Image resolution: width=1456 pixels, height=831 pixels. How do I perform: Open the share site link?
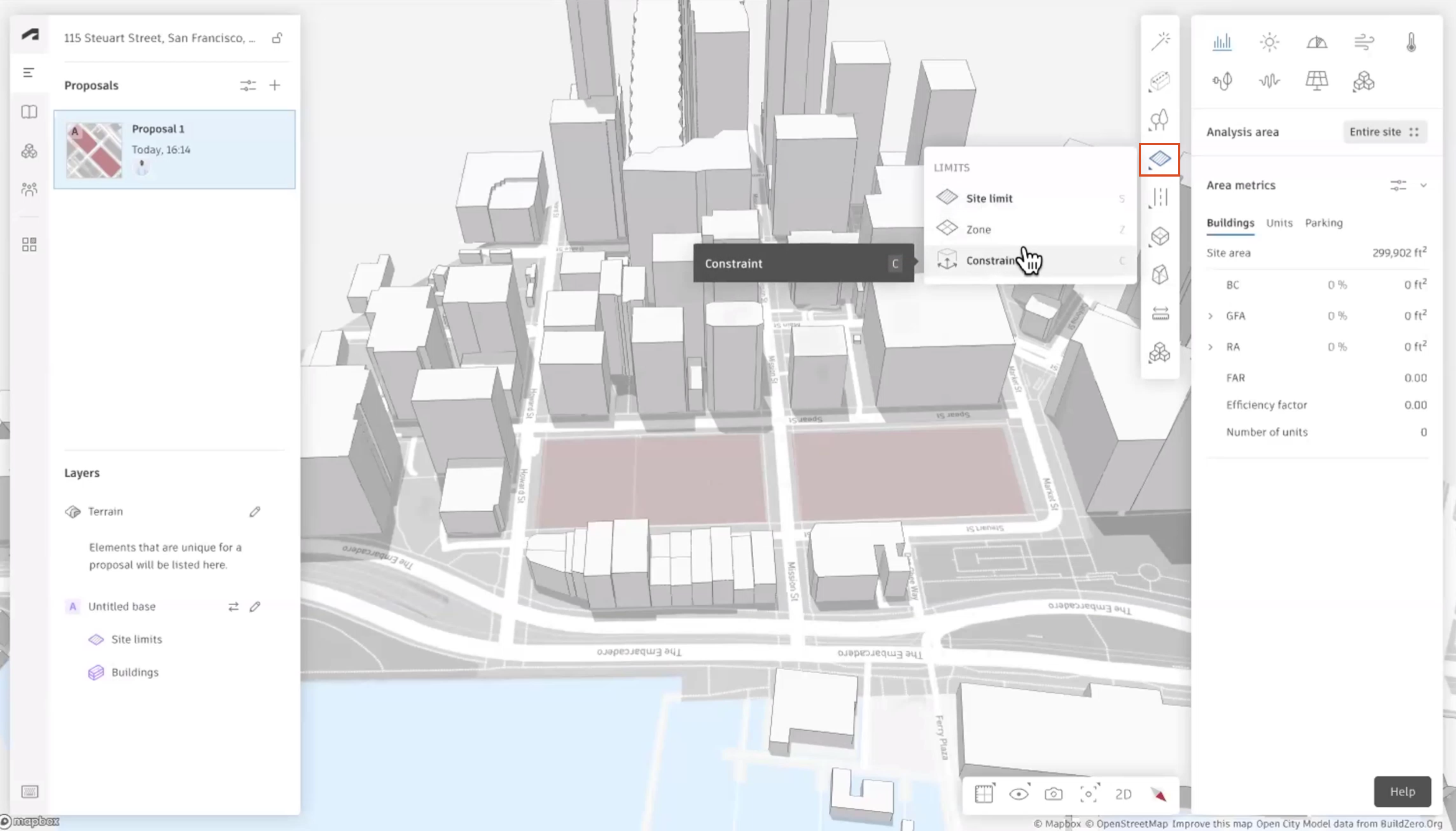(278, 37)
